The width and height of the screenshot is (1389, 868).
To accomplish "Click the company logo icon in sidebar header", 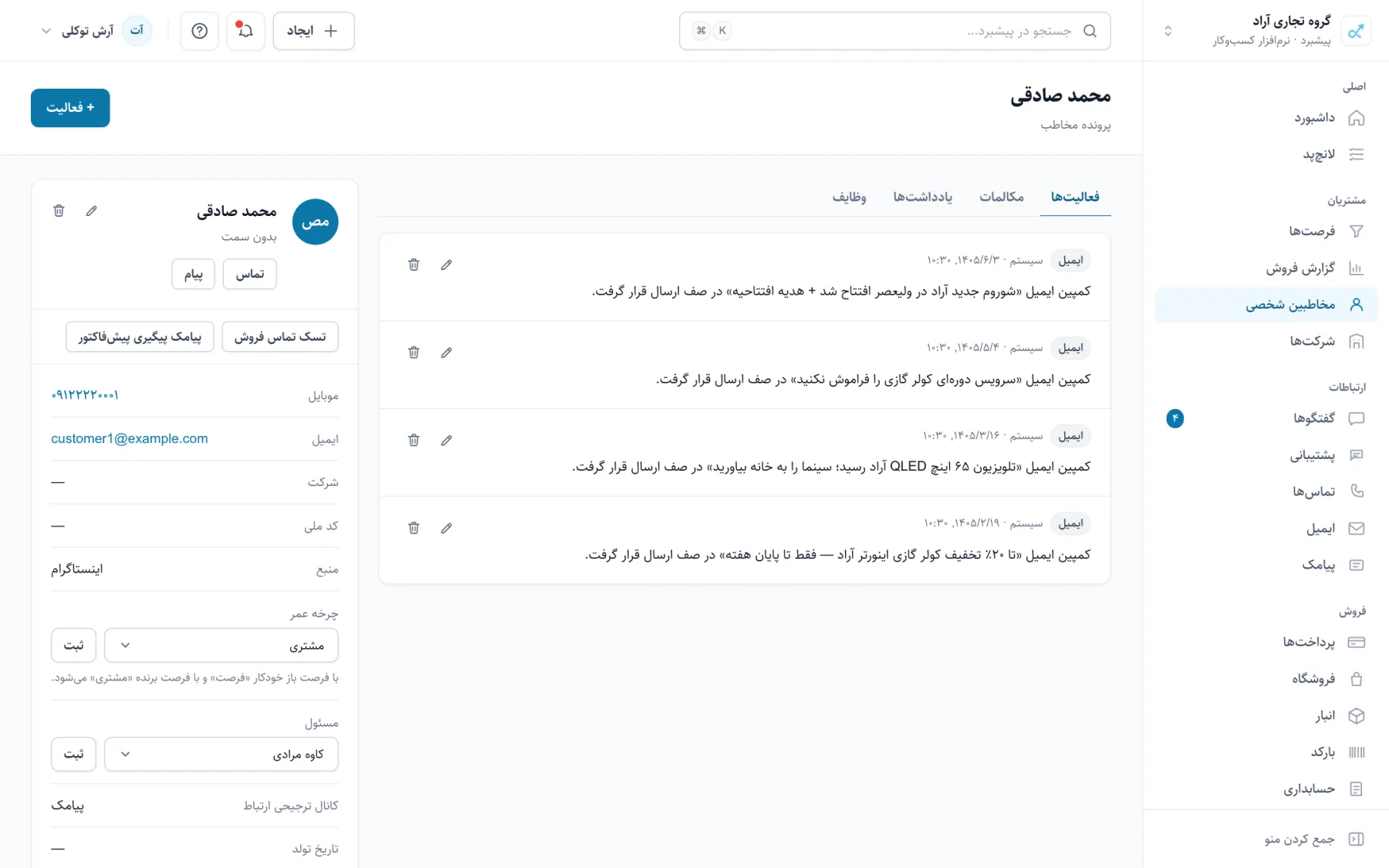I will pyautogui.click(x=1356, y=31).
